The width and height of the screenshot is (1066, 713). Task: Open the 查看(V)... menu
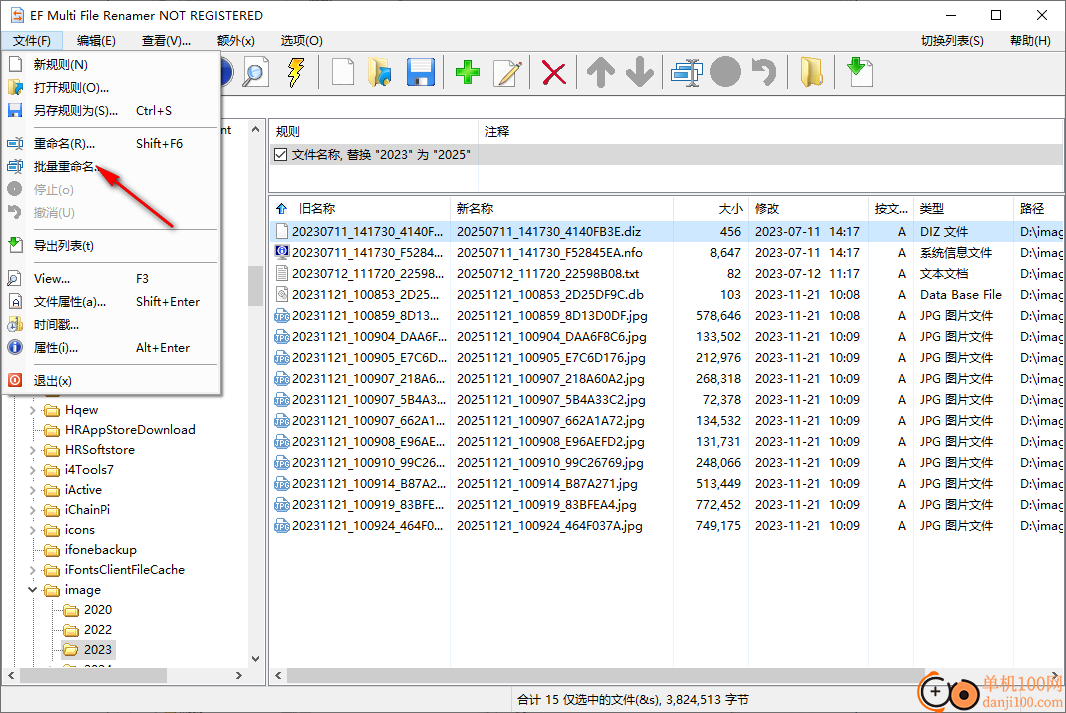pos(167,41)
